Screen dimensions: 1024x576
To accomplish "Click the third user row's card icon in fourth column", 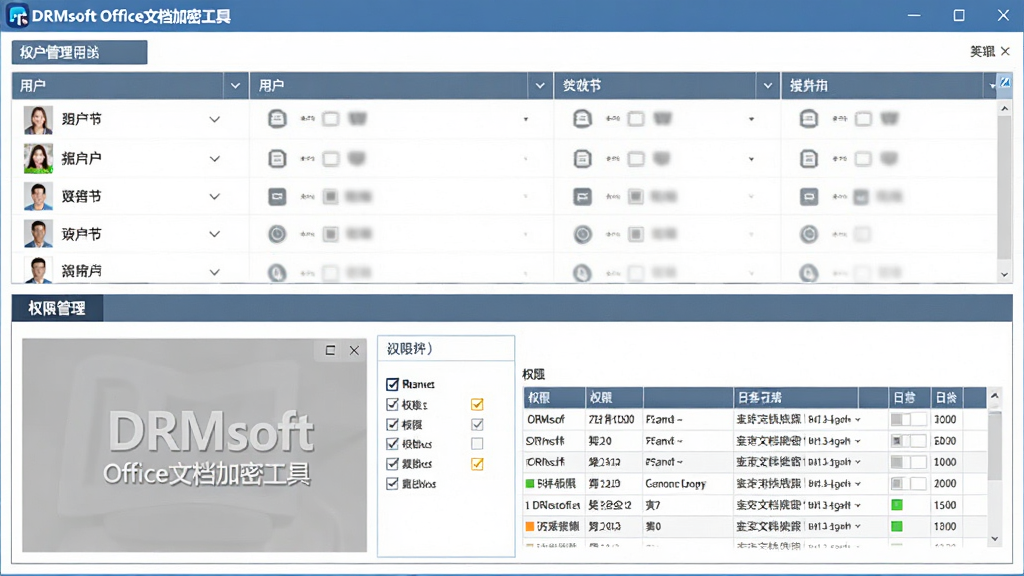I will pos(808,196).
